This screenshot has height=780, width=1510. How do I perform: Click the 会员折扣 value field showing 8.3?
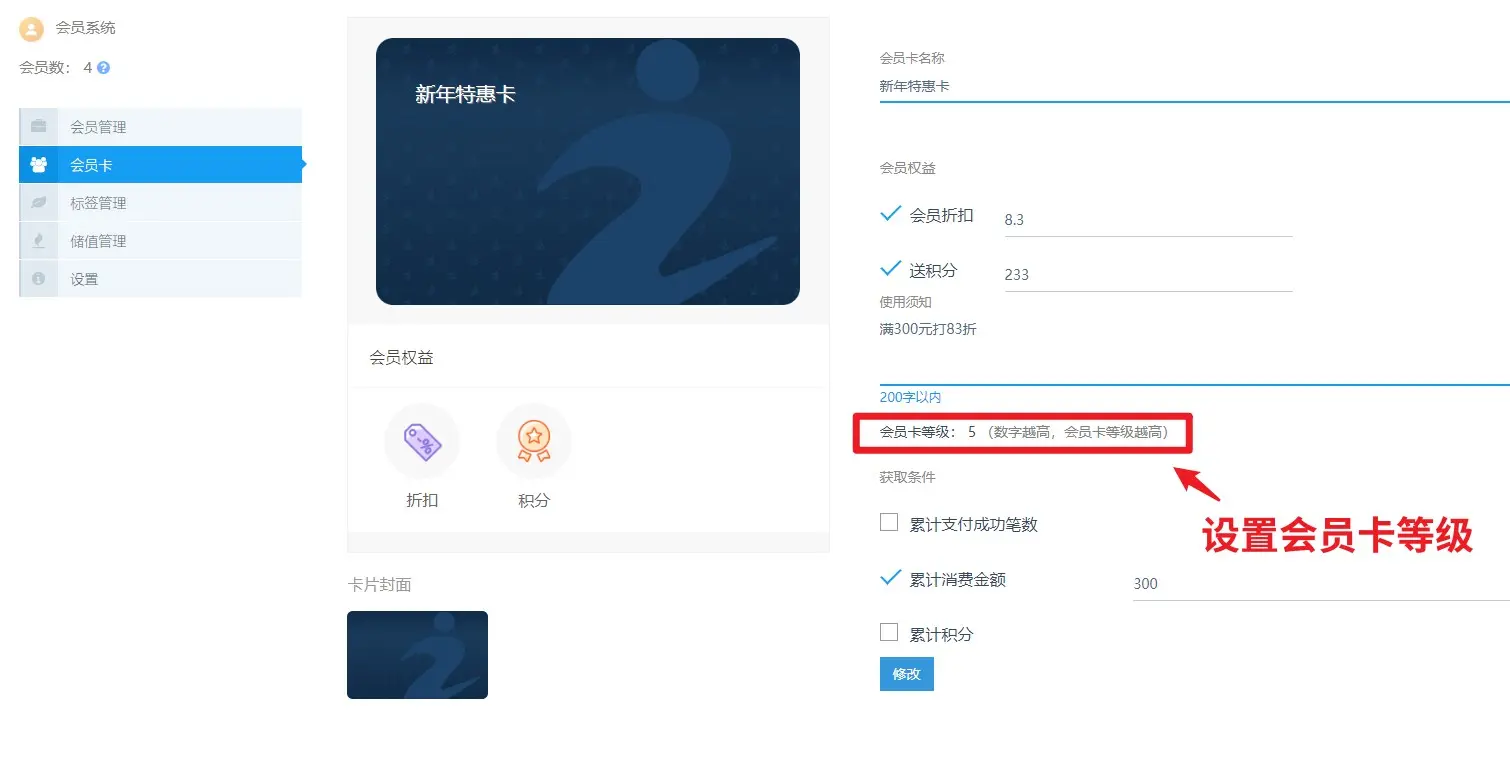pyautogui.click(x=1147, y=220)
